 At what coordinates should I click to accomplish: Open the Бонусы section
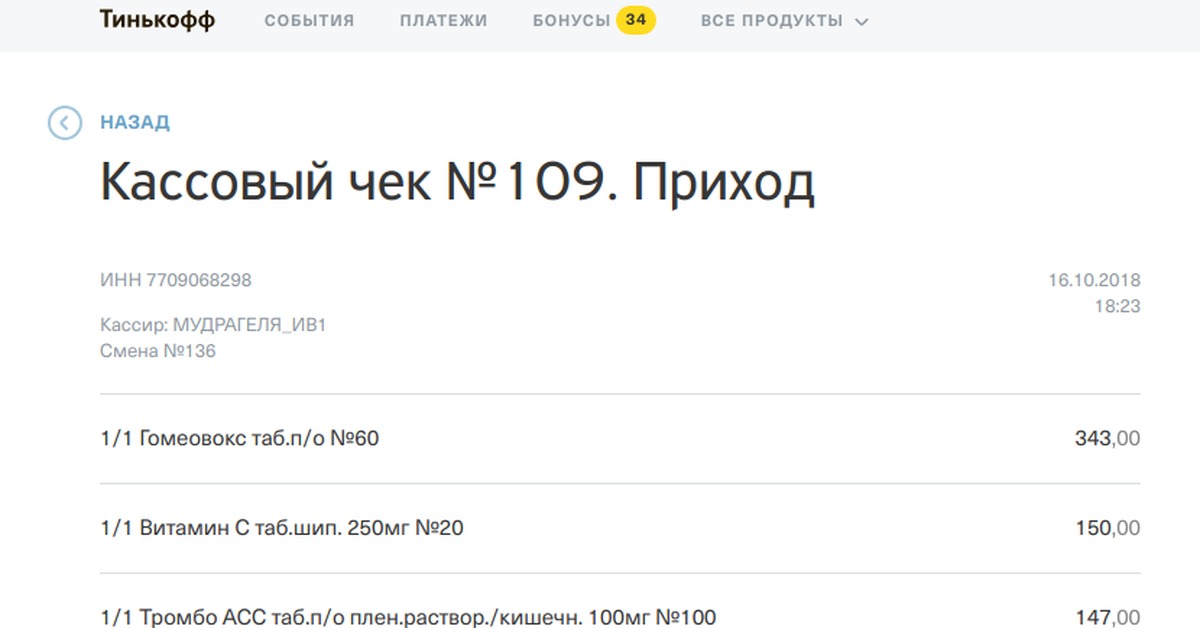571,21
